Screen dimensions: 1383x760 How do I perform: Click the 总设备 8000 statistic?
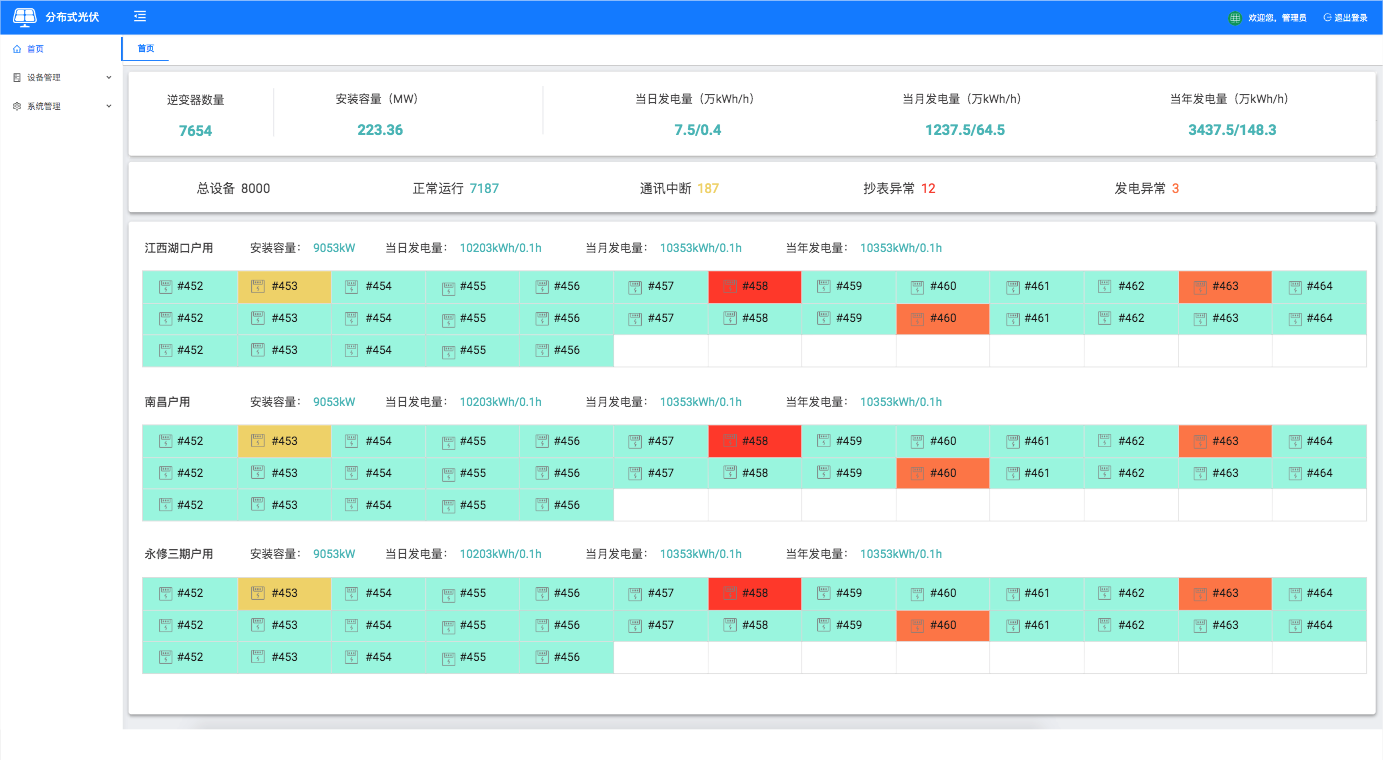pyautogui.click(x=233, y=188)
